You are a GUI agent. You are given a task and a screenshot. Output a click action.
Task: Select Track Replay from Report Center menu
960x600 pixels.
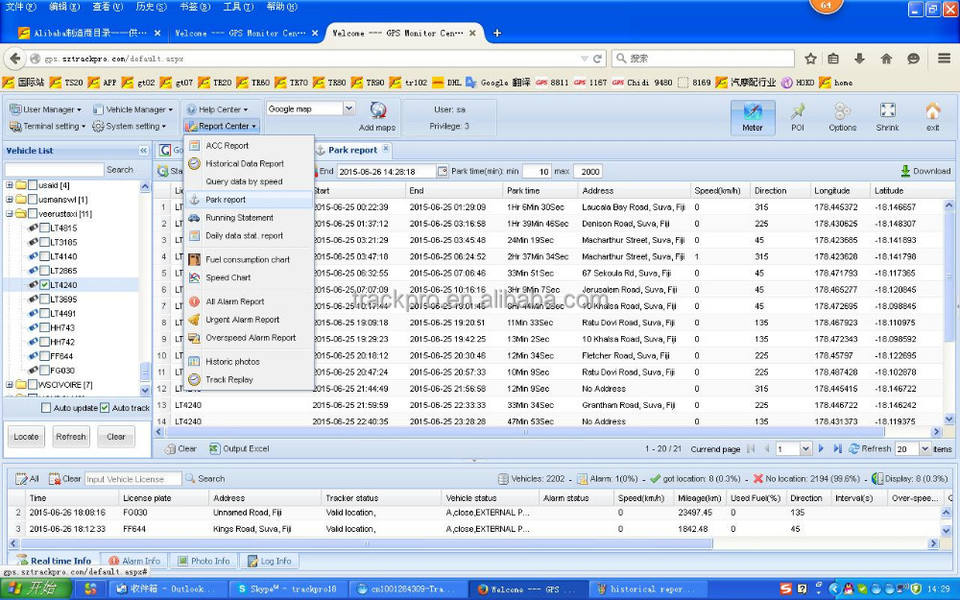pos(229,380)
